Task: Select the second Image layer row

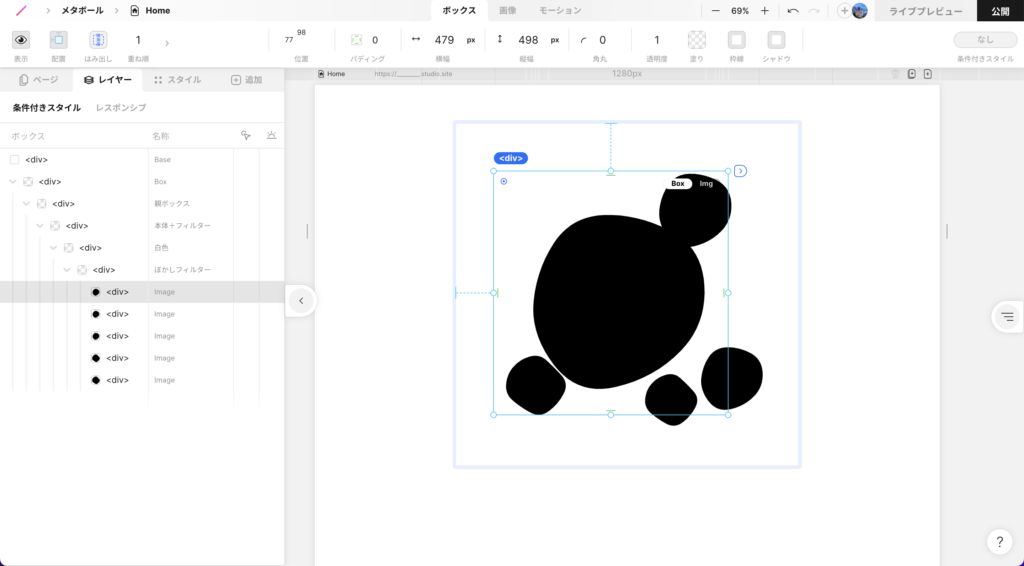Action: 142,314
